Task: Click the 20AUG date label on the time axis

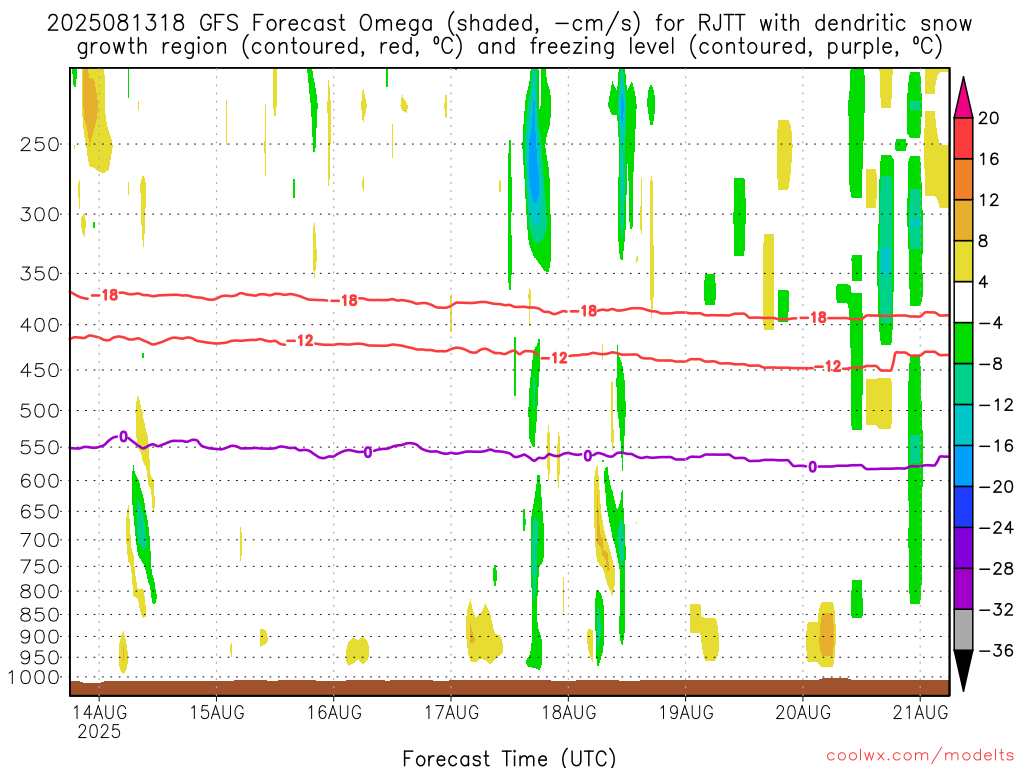Action: click(x=803, y=712)
